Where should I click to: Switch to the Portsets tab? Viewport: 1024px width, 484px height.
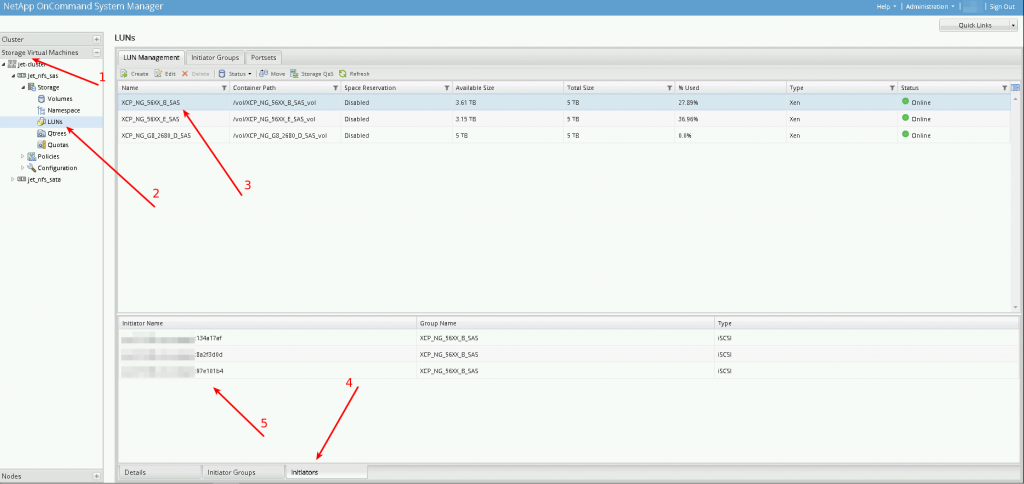point(263,57)
